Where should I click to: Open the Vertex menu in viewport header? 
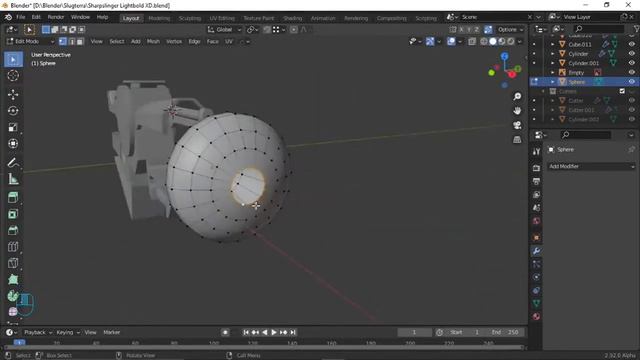coord(174,41)
